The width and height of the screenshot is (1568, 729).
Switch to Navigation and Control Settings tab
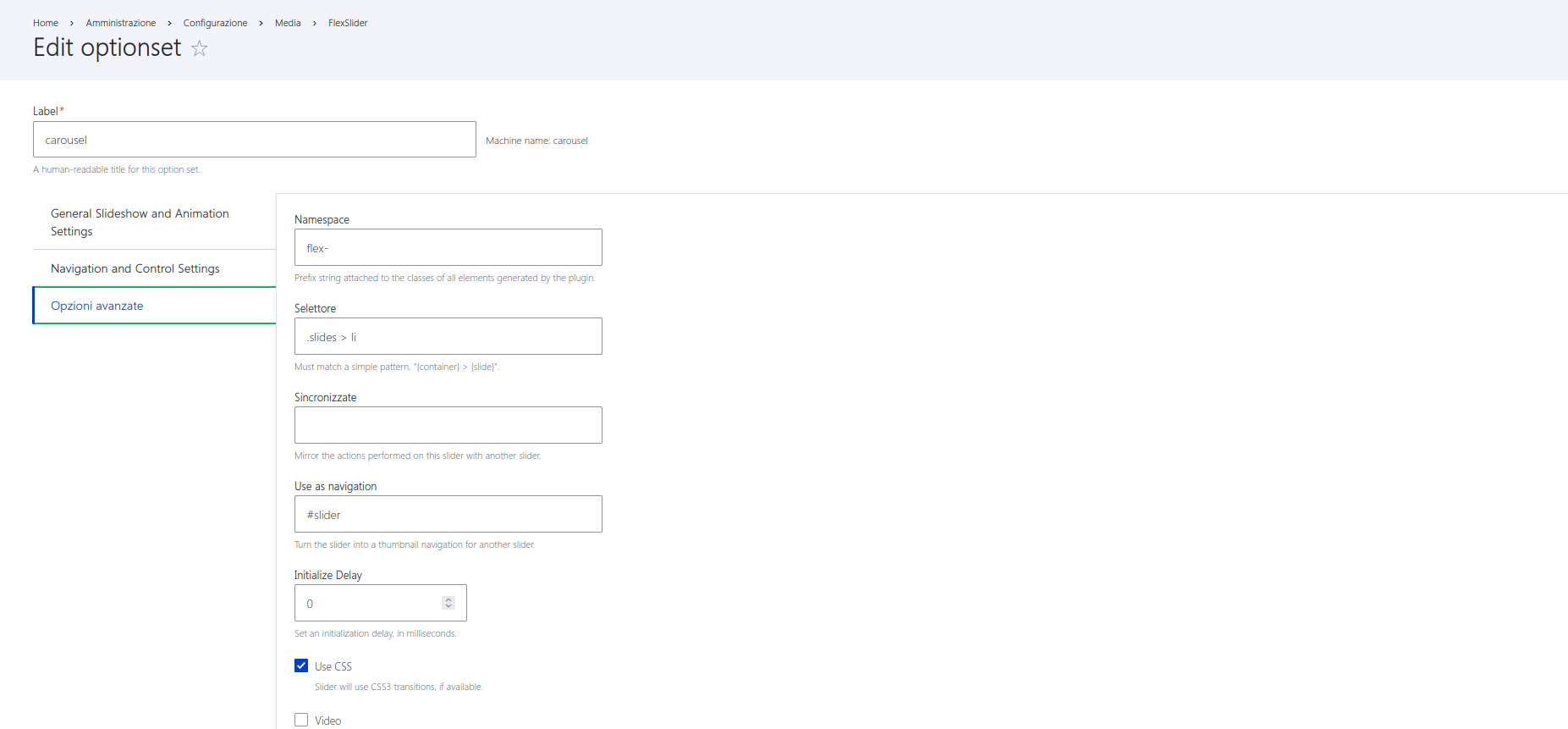(x=154, y=268)
